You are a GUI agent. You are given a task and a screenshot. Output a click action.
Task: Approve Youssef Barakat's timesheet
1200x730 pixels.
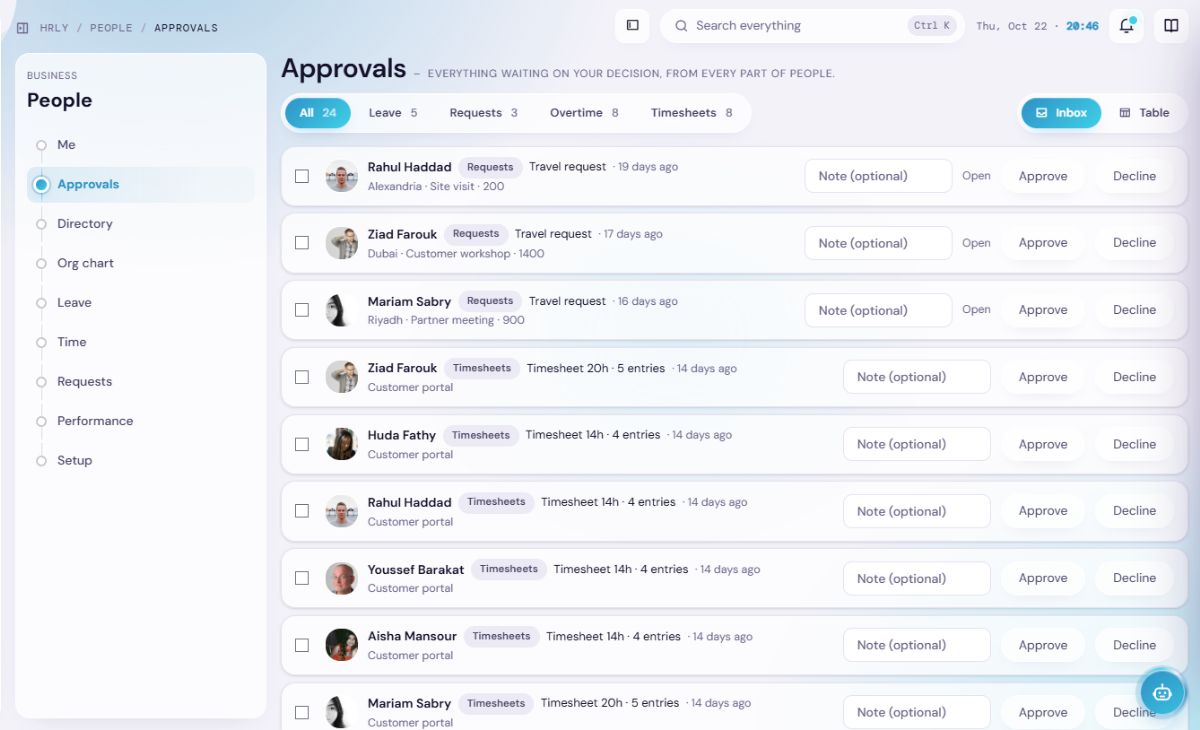click(1043, 578)
